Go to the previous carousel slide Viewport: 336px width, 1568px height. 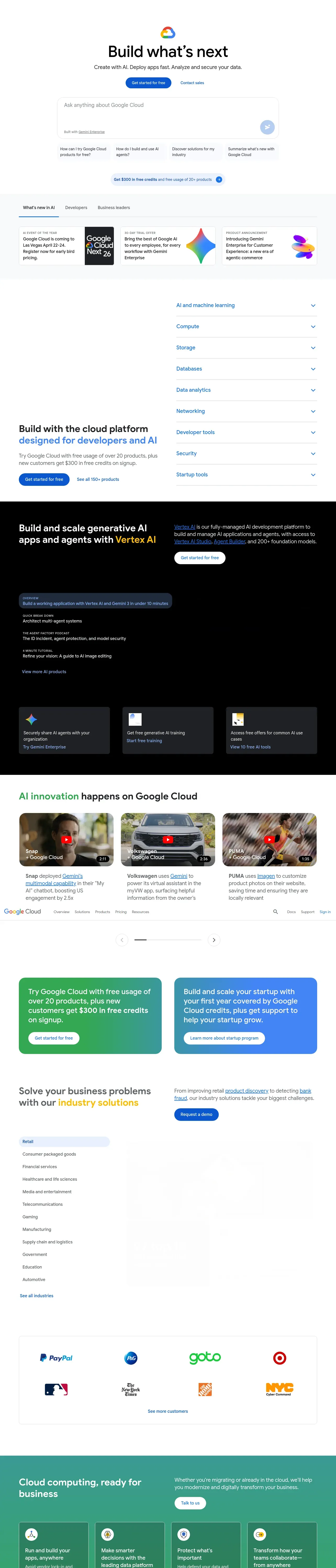[x=122, y=940]
